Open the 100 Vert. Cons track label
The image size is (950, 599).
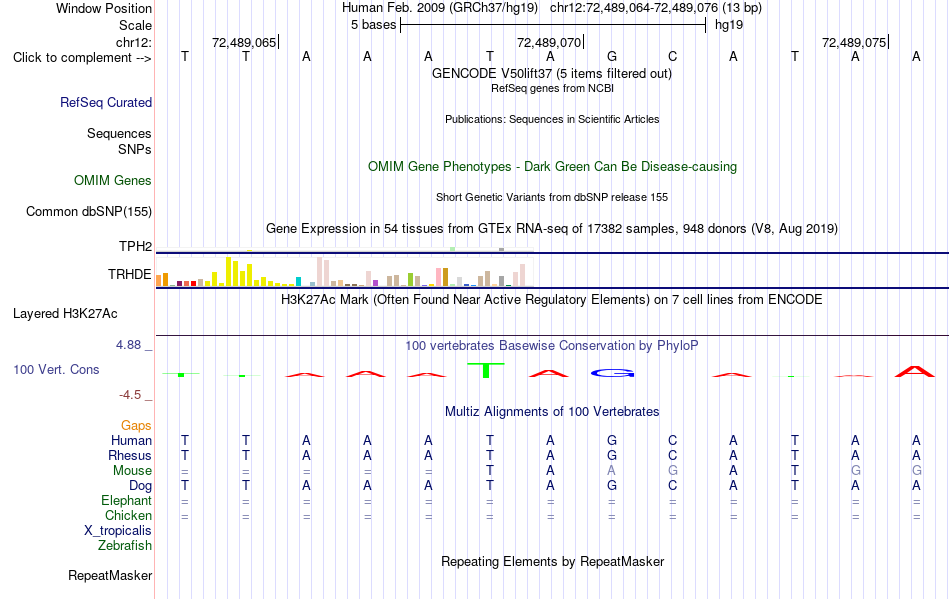(x=56, y=369)
